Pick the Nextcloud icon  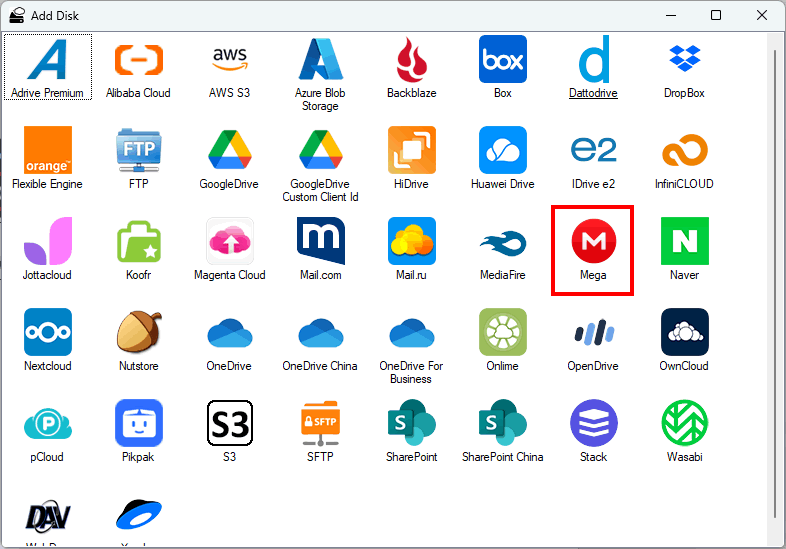tap(48, 333)
